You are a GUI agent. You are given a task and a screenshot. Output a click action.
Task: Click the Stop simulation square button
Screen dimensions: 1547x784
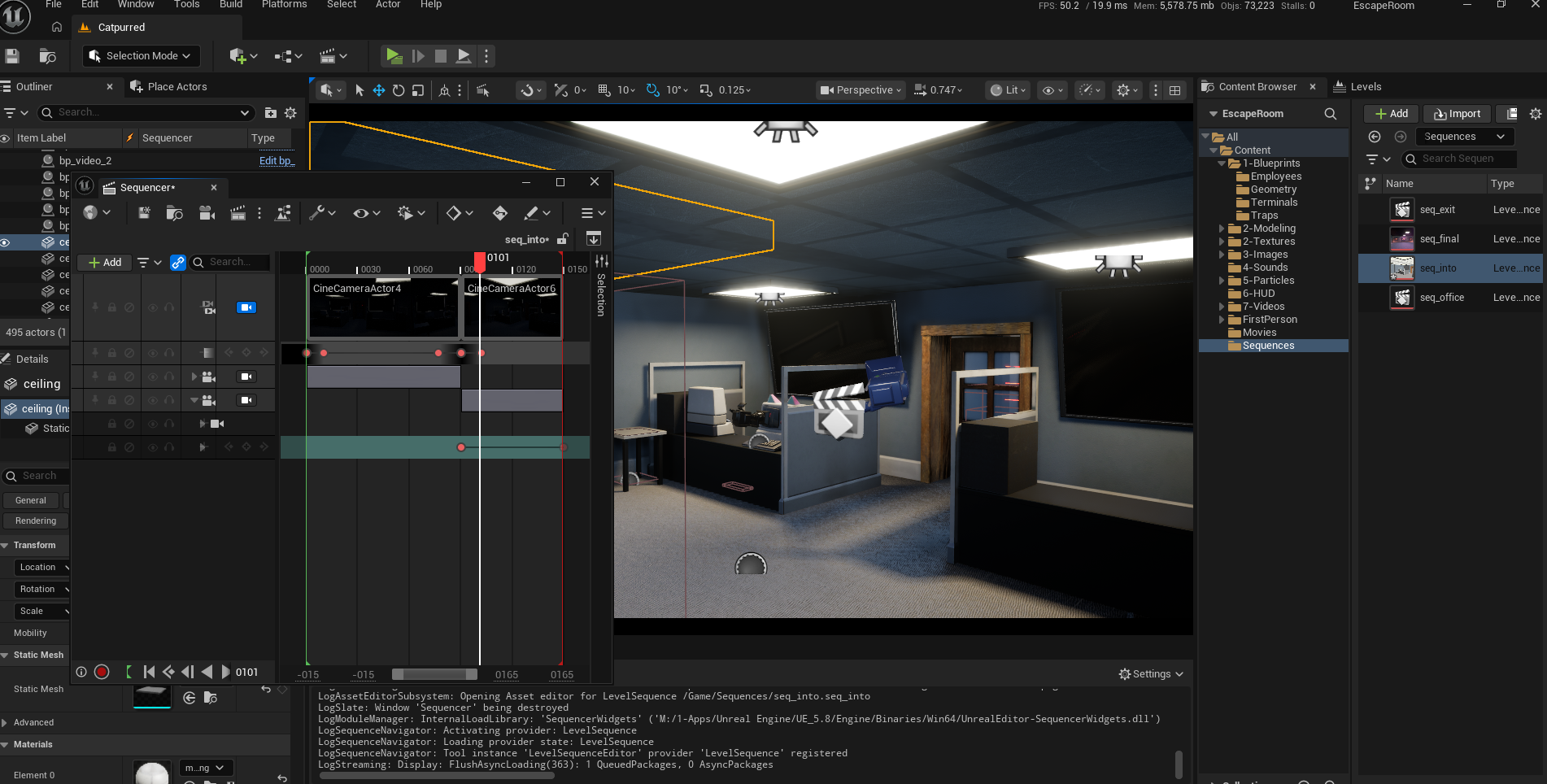(441, 56)
